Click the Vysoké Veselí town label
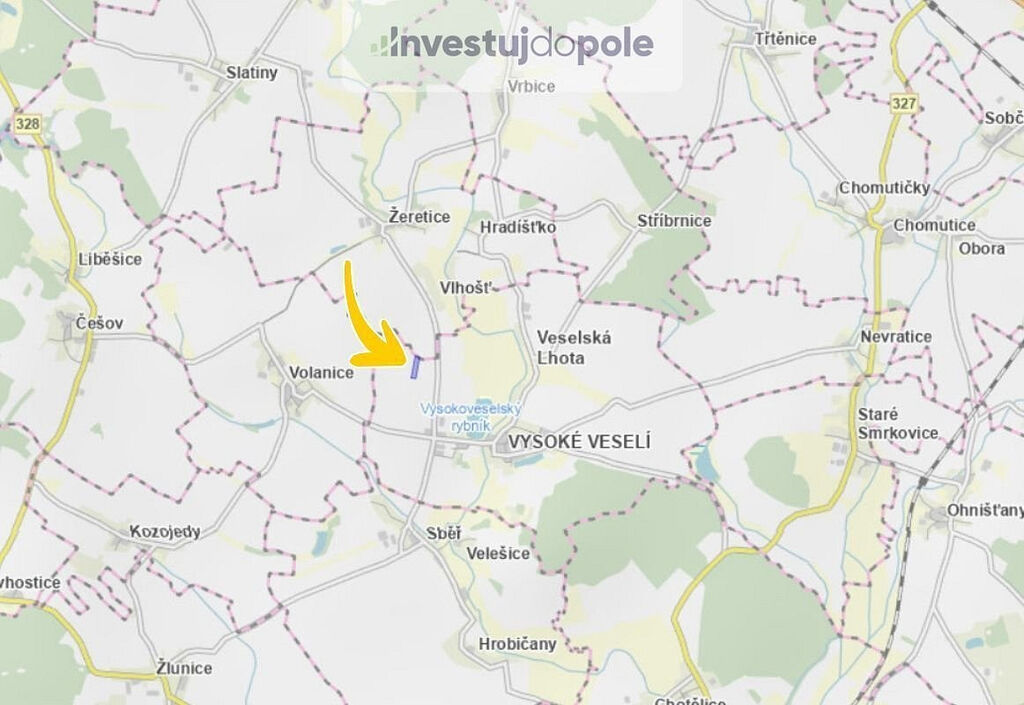The width and height of the screenshot is (1024, 705). coord(579,442)
